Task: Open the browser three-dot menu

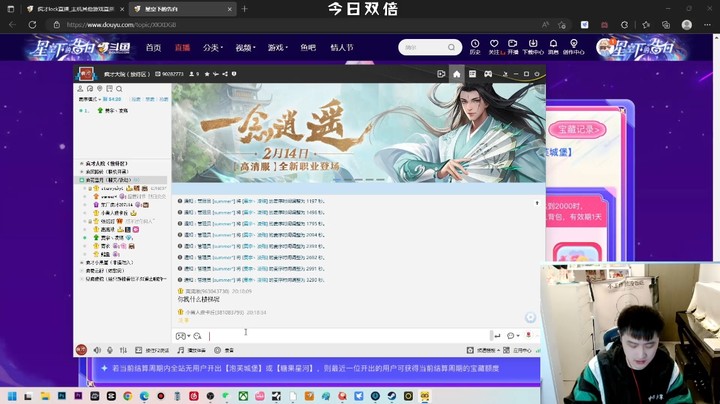Action: 707,25
